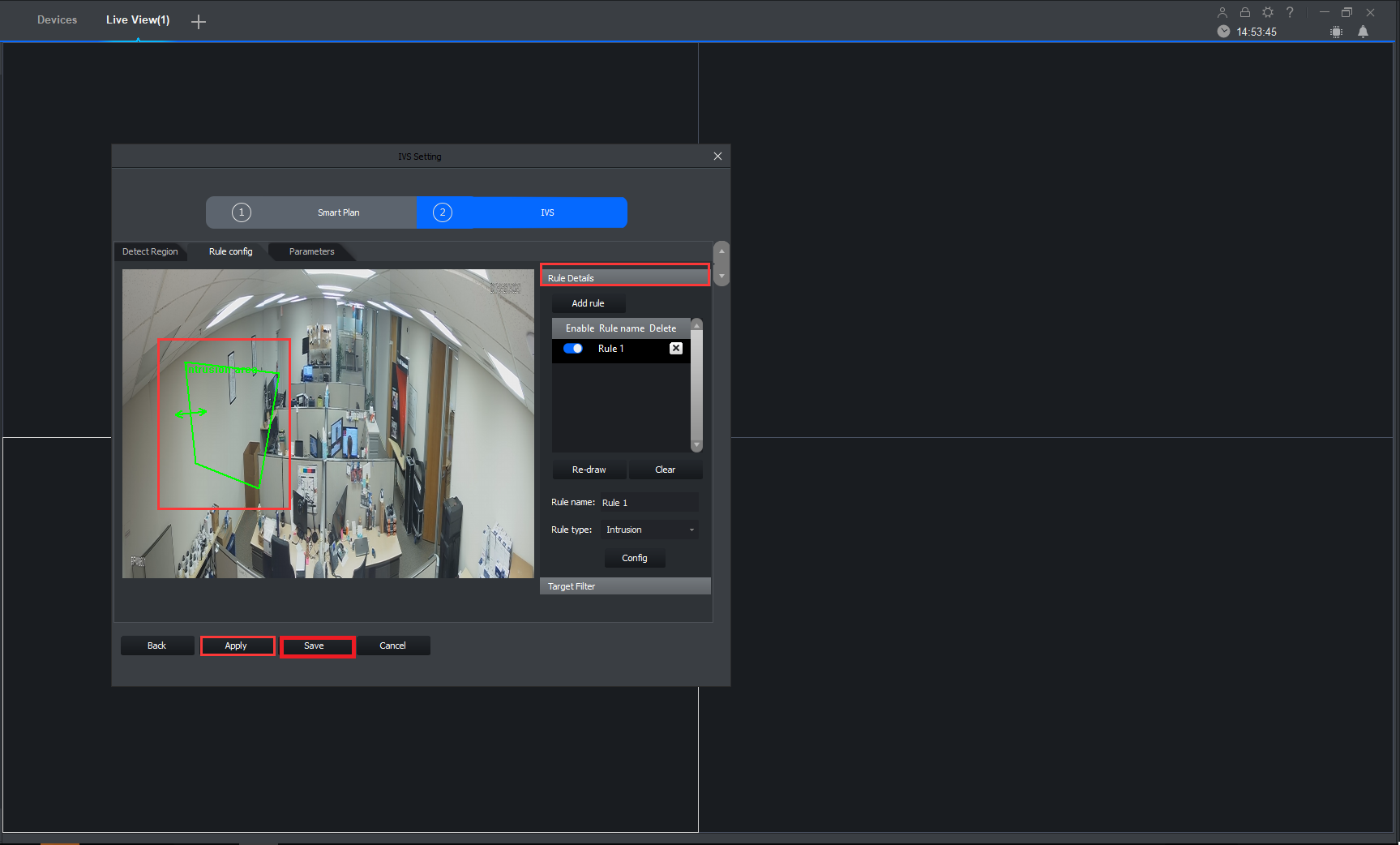Switch to the Devices tab

coord(57,20)
